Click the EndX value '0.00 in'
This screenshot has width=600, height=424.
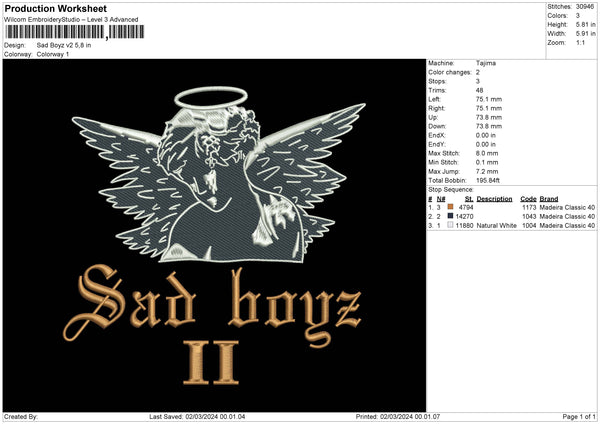[486, 135]
